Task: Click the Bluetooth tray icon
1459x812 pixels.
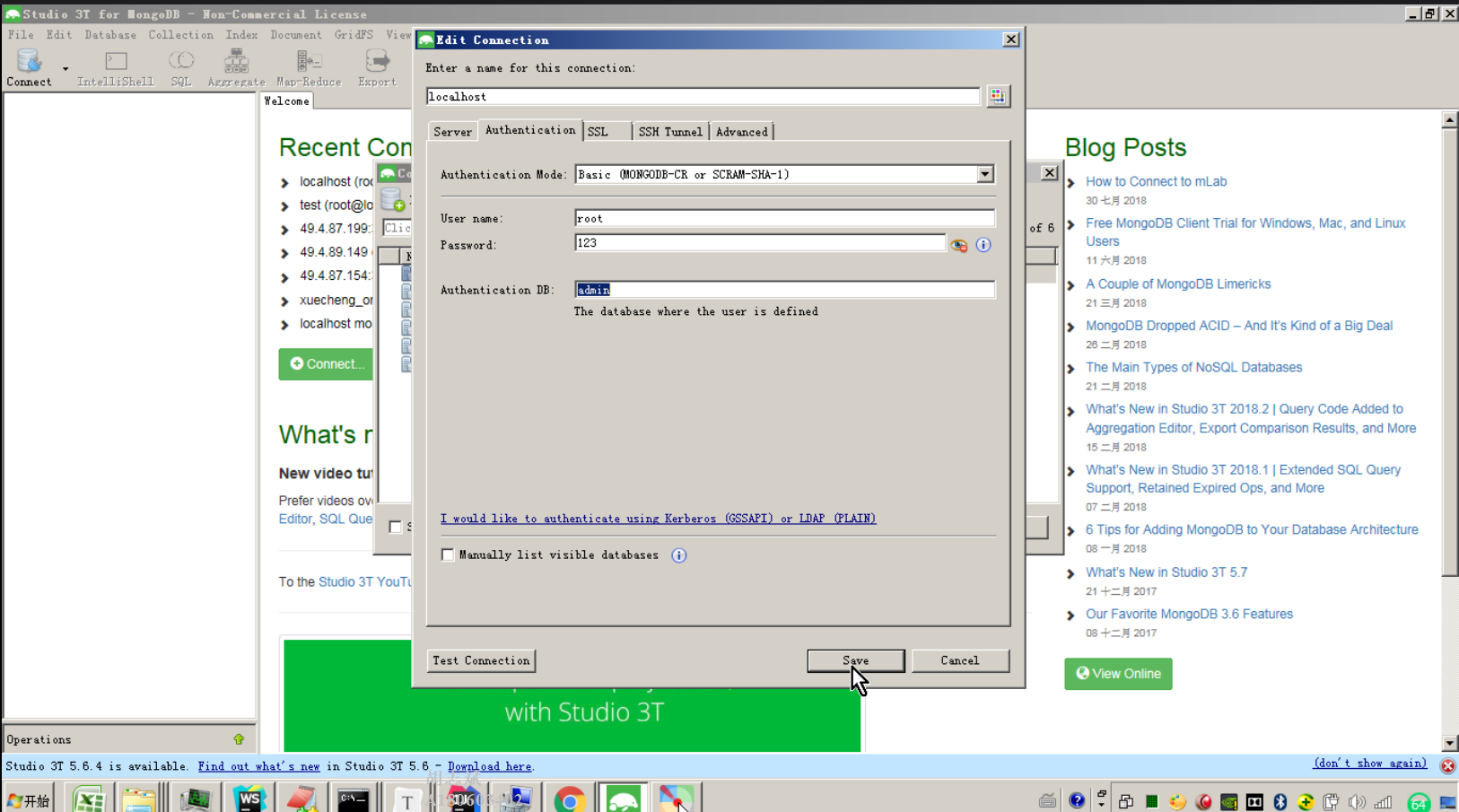Action: tap(1280, 801)
